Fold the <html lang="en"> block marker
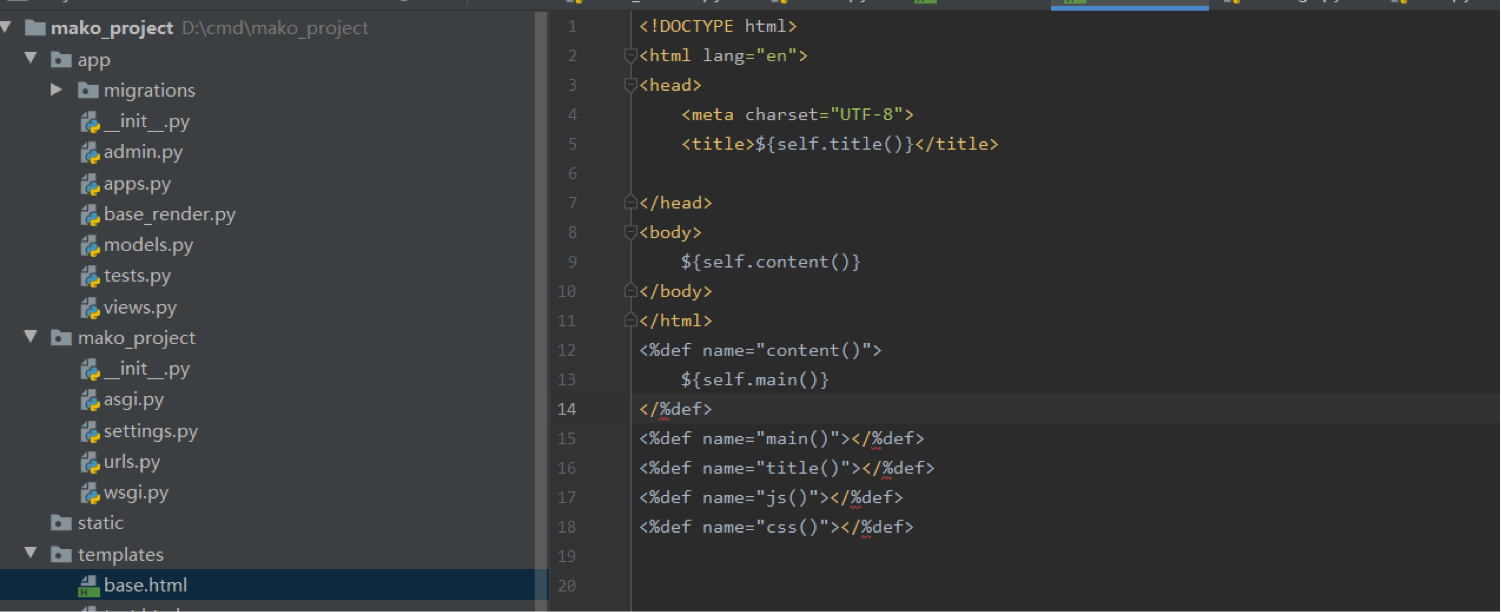This screenshot has width=1501, height=612. pos(631,56)
